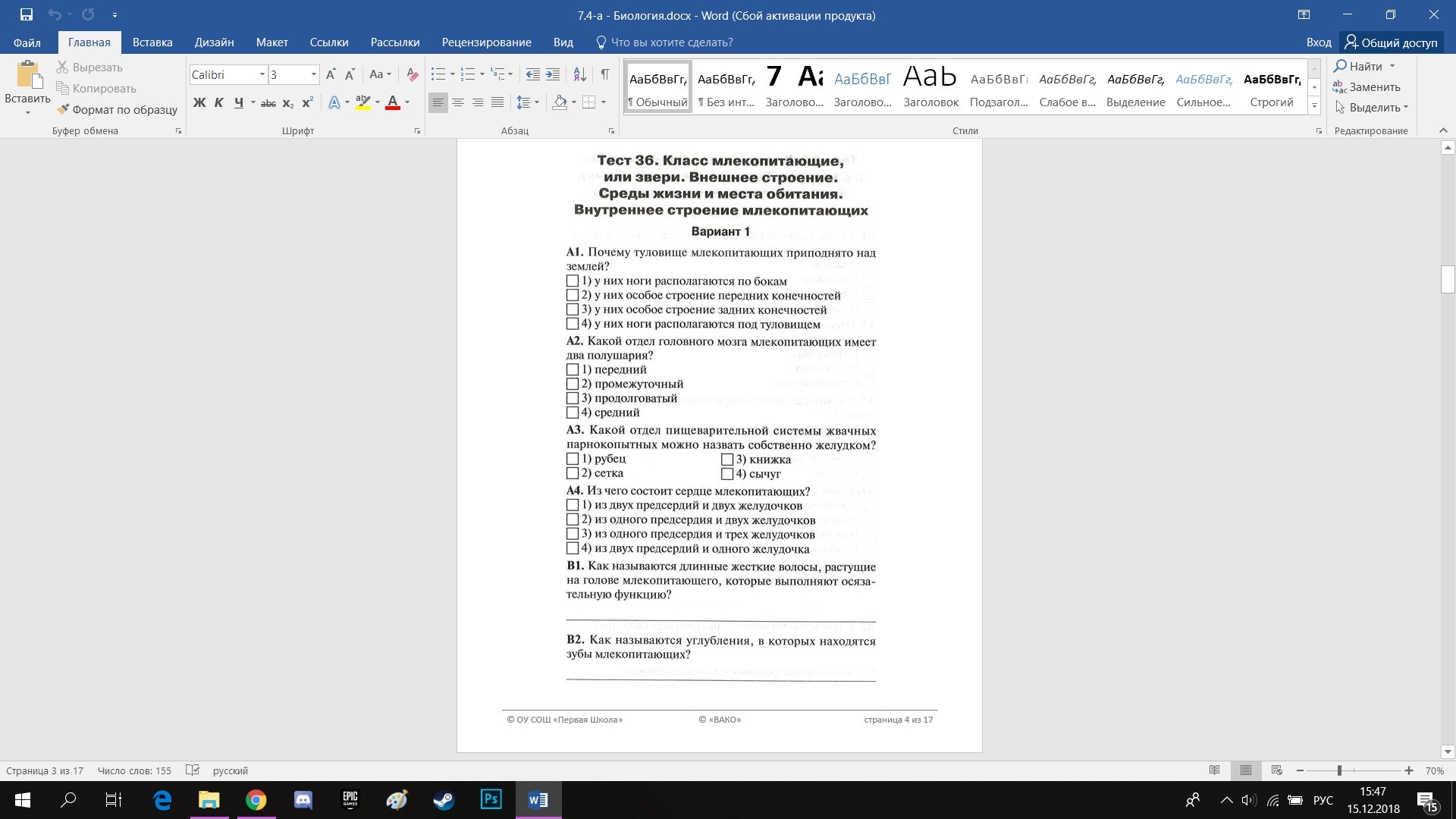Tick box for '1) рубец'
This screenshot has height=819, width=1456.
coord(573,459)
